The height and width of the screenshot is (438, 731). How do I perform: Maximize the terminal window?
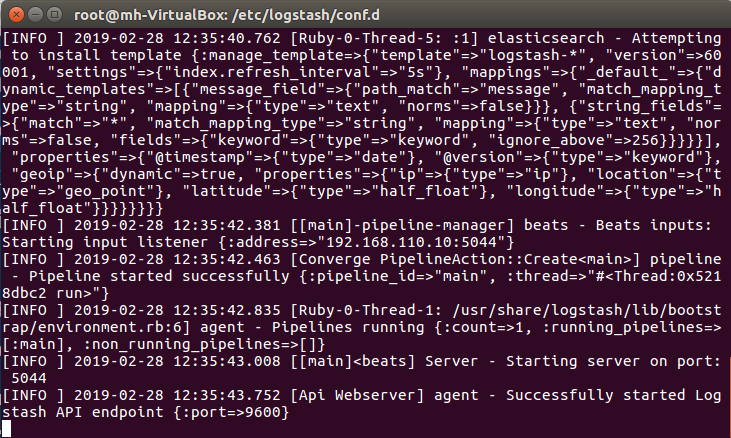click(55, 14)
